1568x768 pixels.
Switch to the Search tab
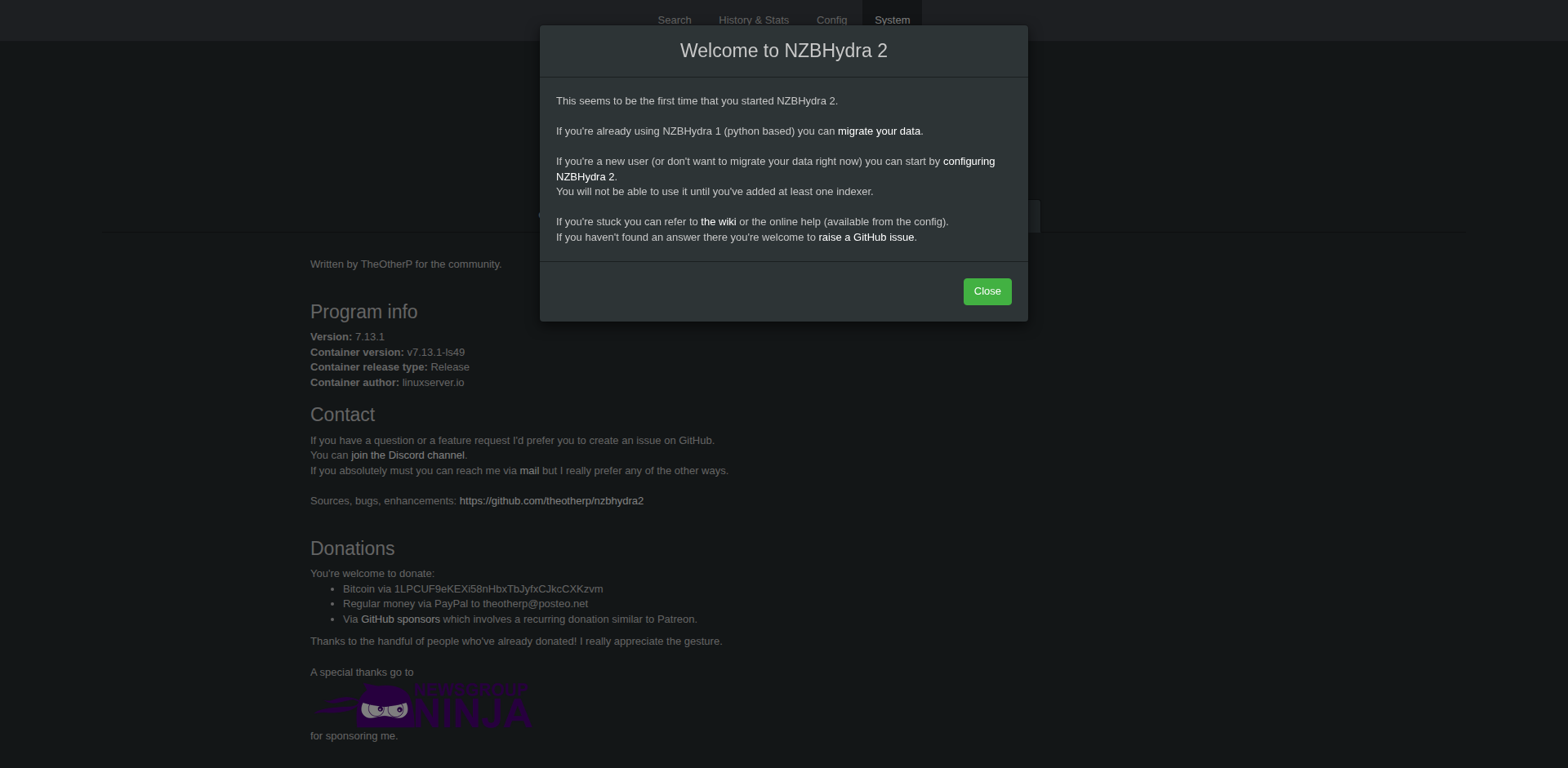675,20
